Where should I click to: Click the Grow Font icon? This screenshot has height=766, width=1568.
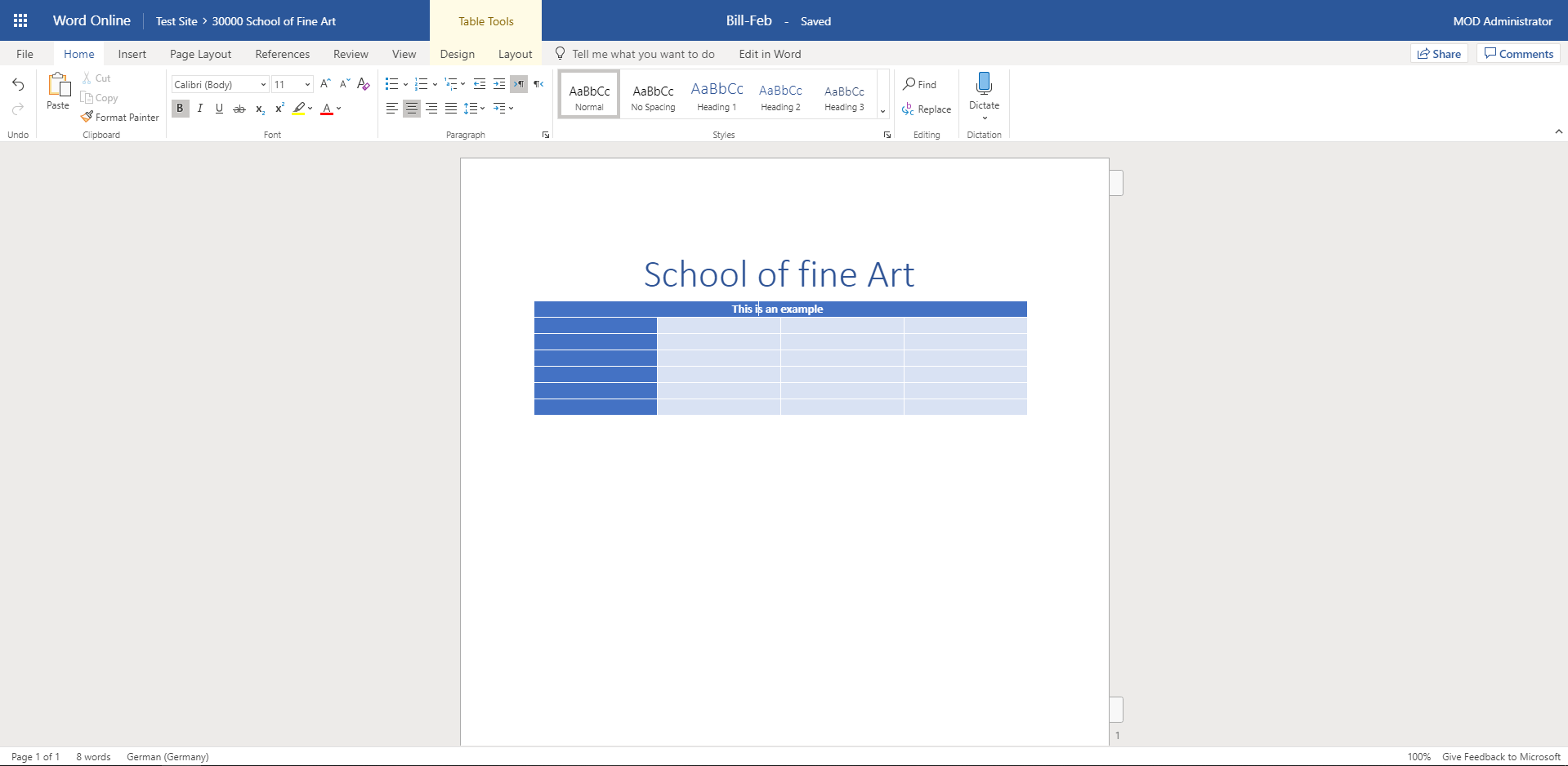tap(325, 84)
